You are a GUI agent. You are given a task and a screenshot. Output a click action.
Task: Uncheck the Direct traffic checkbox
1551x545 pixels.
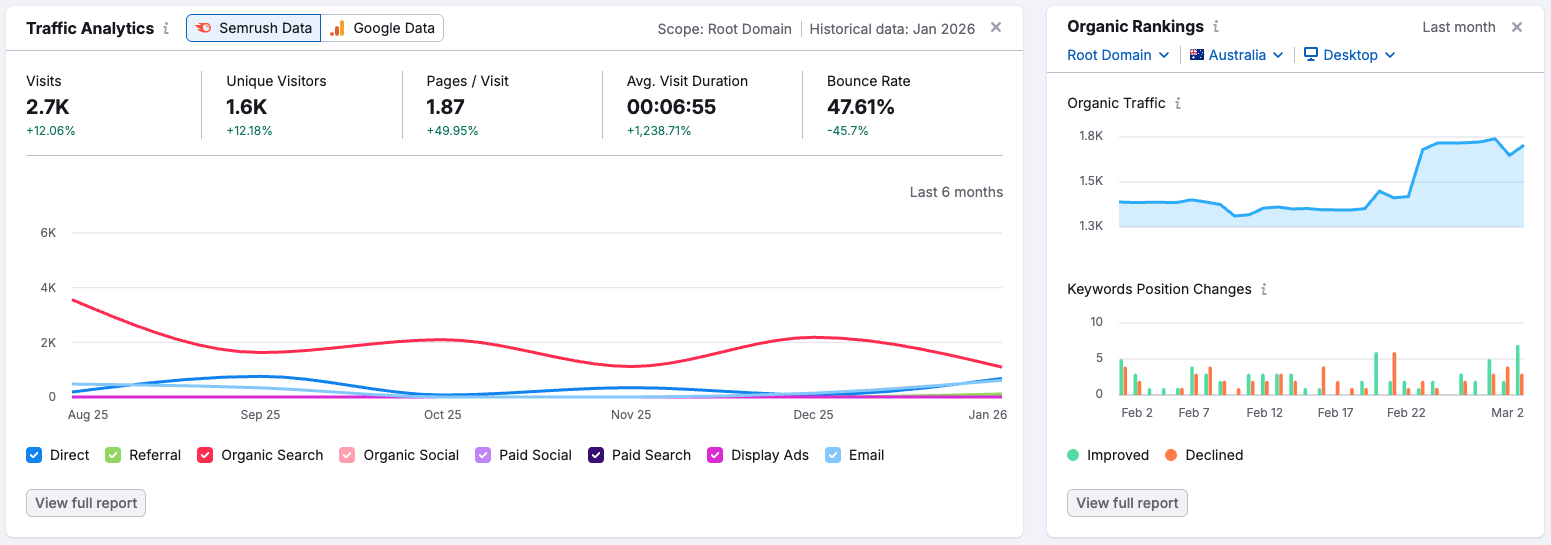point(34,455)
